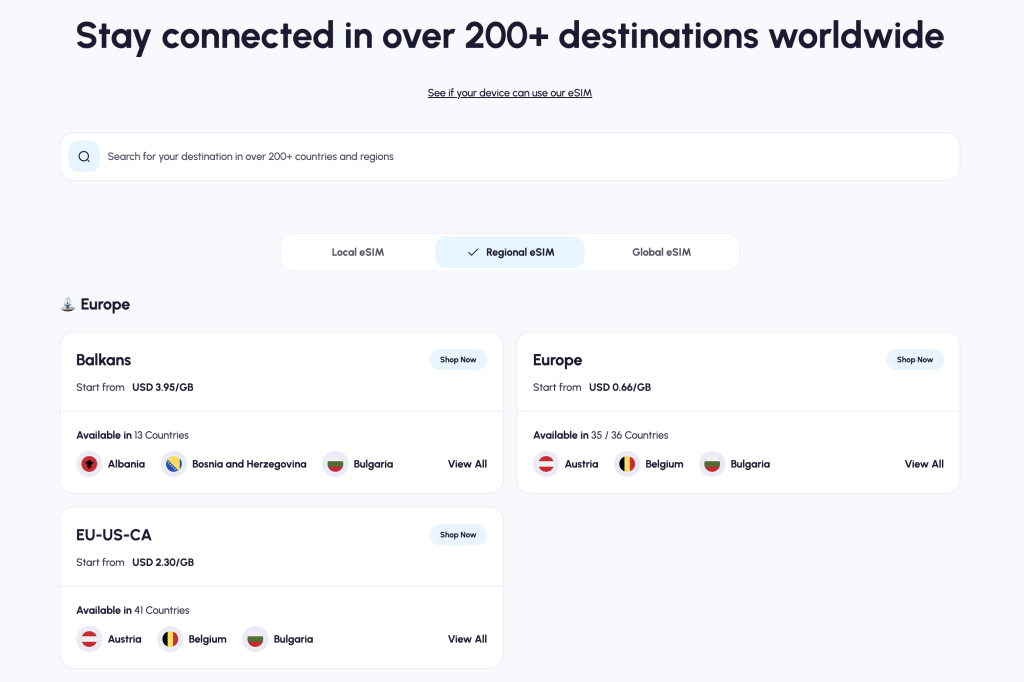Expand View All countries for Balkans
Screen dimensions: 1024x682
(x=466, y=464)
